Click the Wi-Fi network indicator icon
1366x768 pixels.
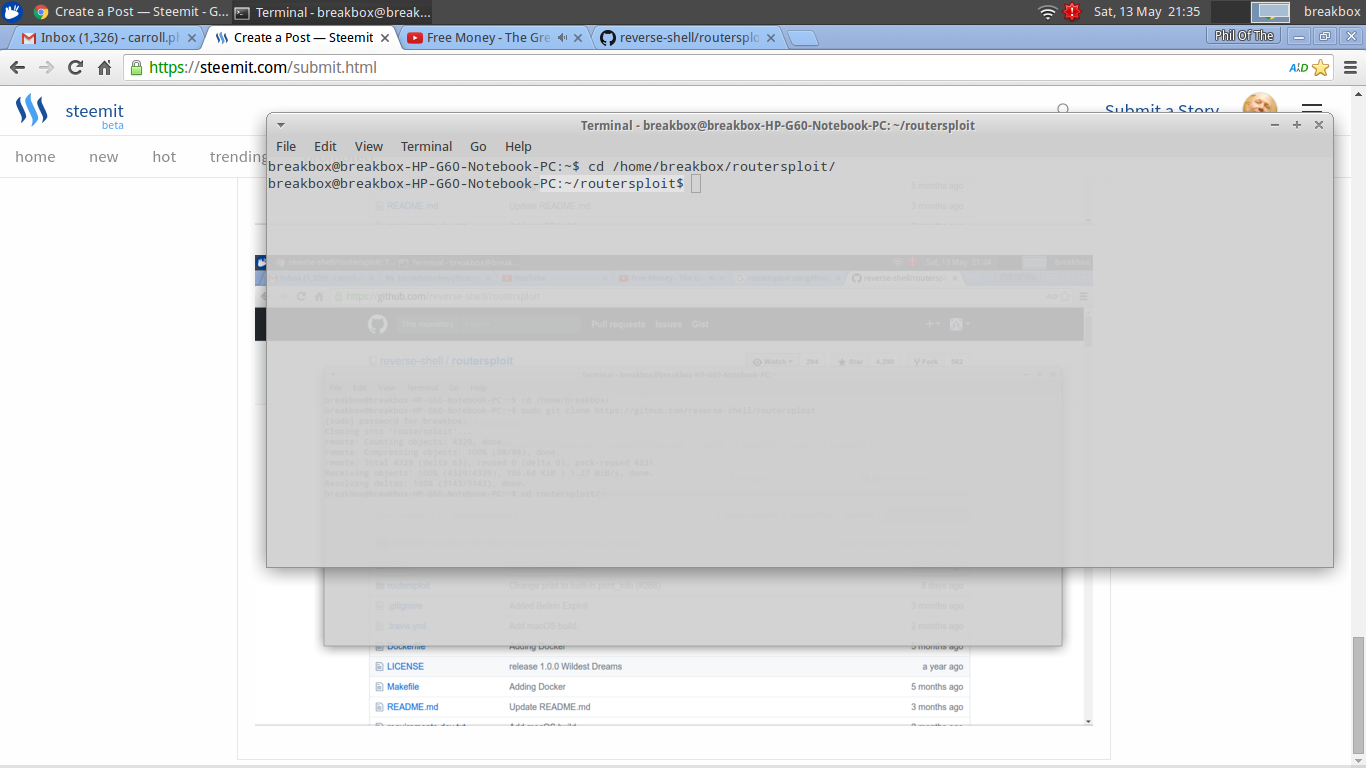click(1047, 12)
